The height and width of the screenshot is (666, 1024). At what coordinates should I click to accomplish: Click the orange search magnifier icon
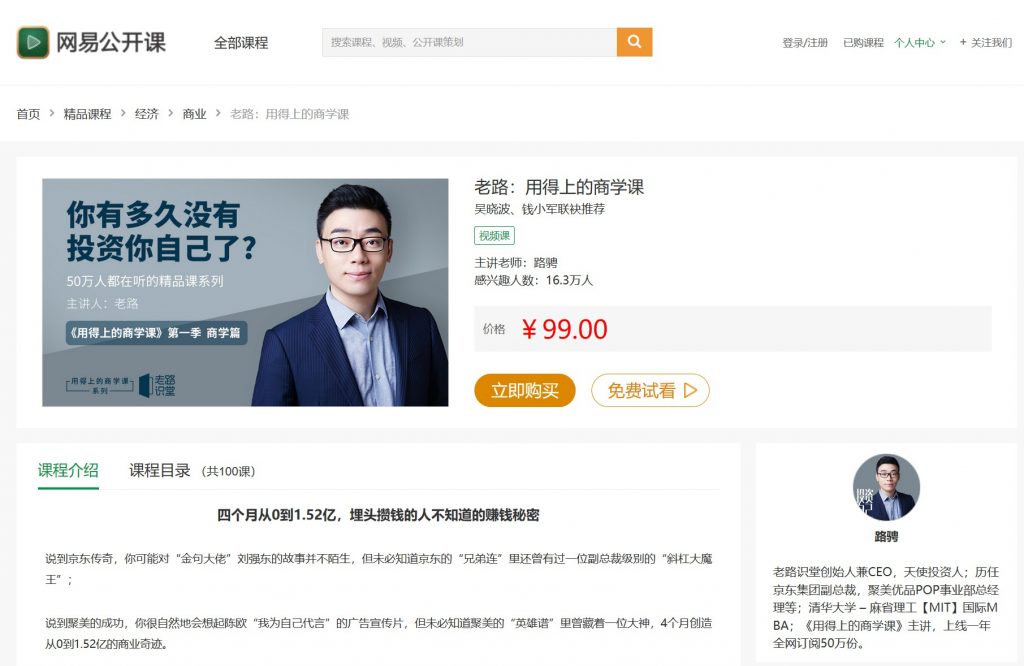pyautogui.click(x=634, y=42)
